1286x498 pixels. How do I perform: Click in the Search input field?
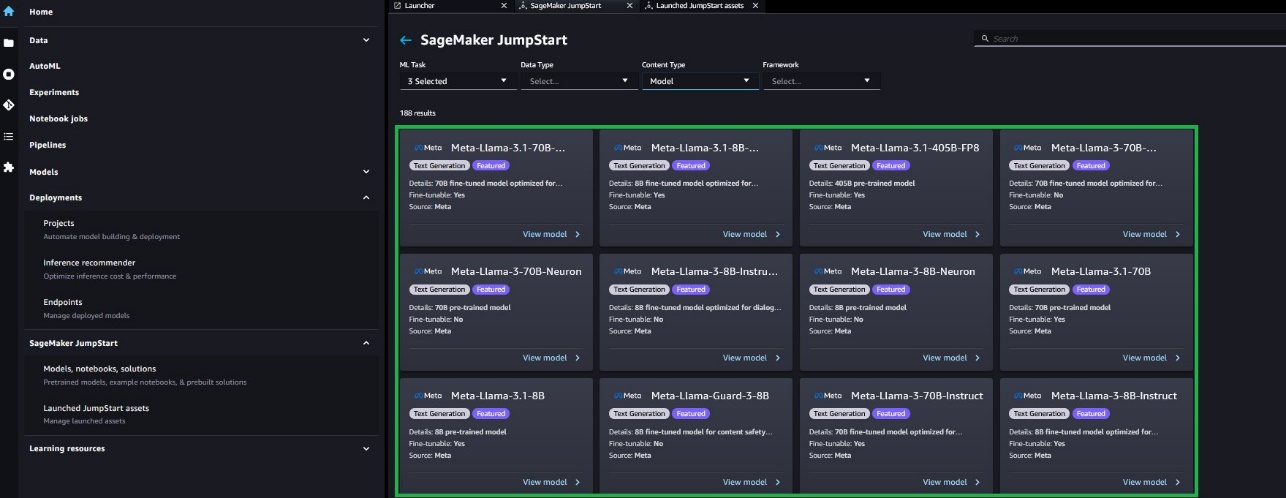1130,39
